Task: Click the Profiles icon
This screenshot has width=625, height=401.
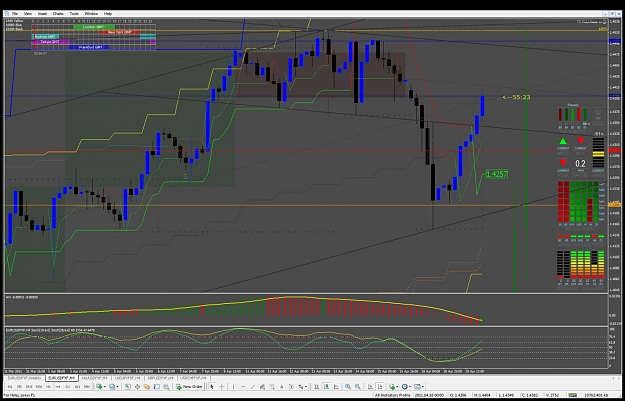Action: tap(112, 387)
